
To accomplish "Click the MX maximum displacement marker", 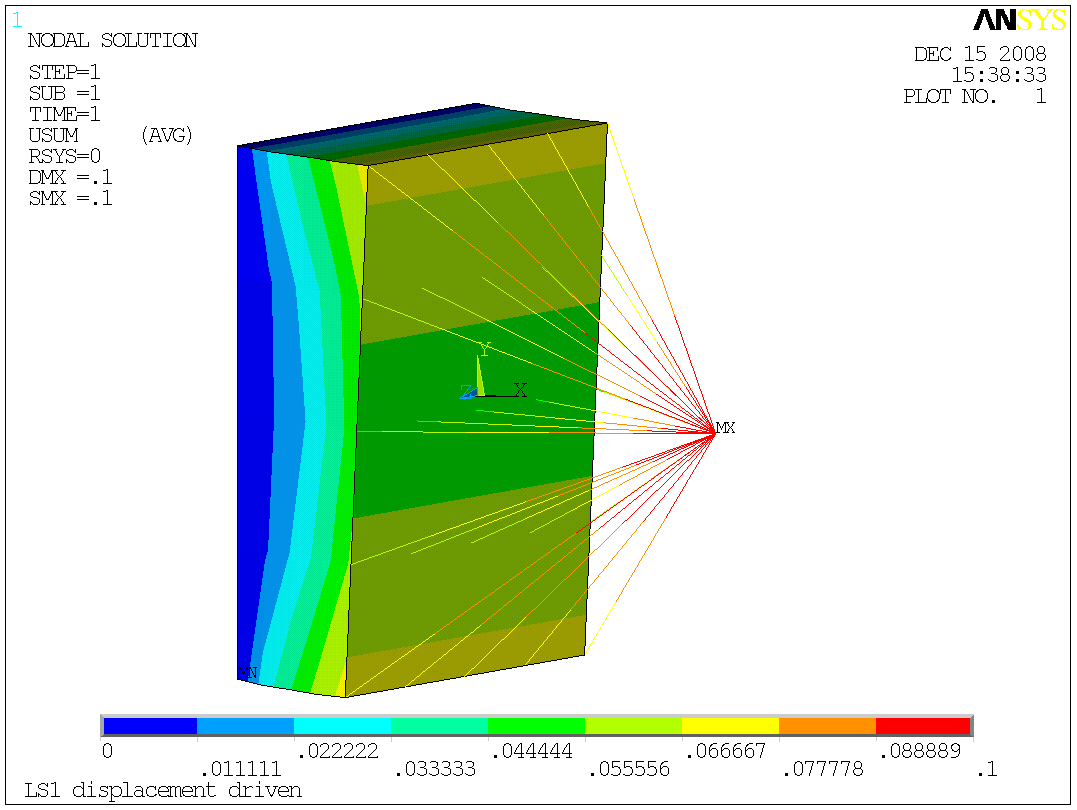I will pyautogui.click(x=725, y=428).
